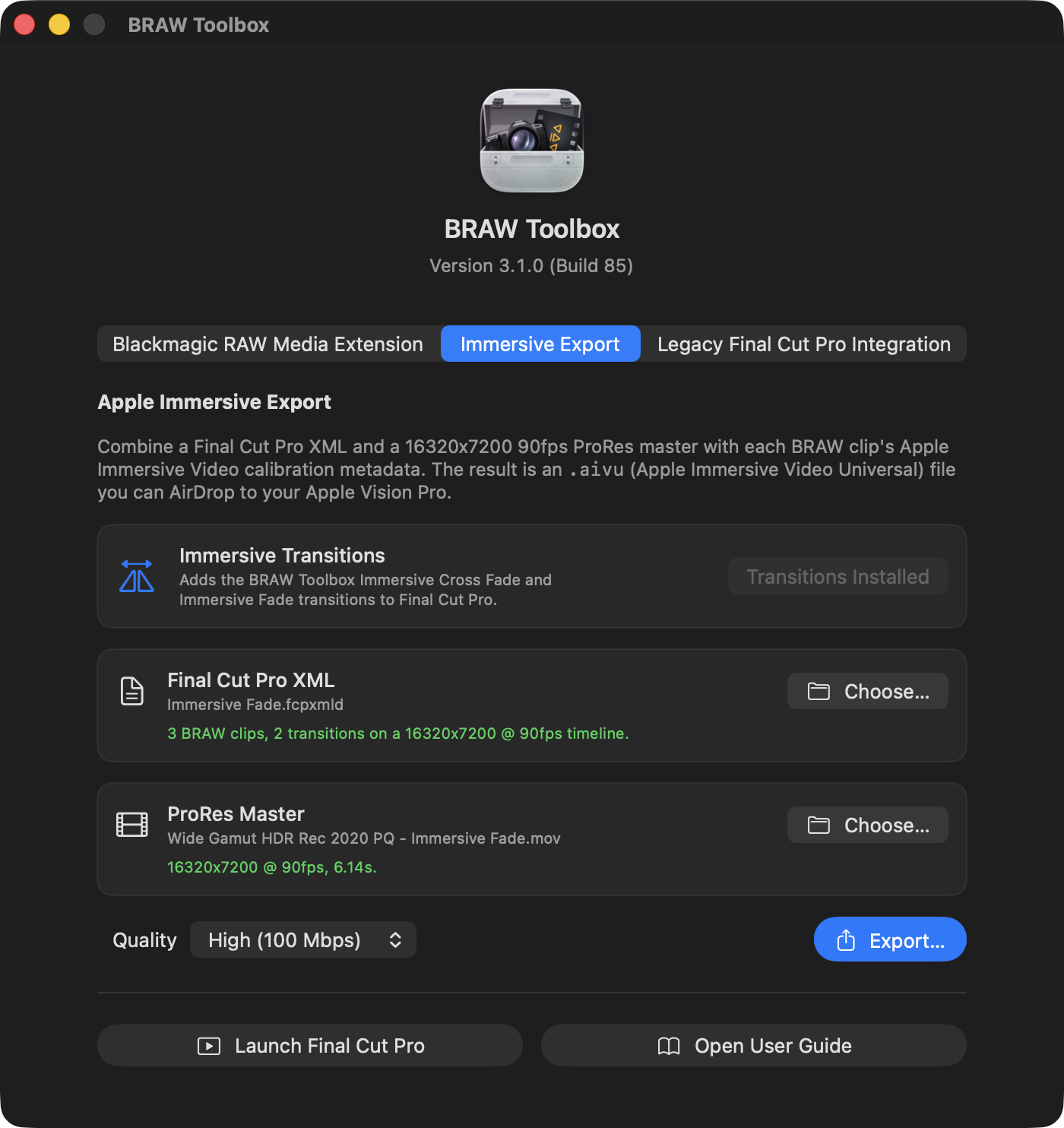1064x1128 pixels.
Task: Click the yellow minimize window button
Action: pos(59,25)
